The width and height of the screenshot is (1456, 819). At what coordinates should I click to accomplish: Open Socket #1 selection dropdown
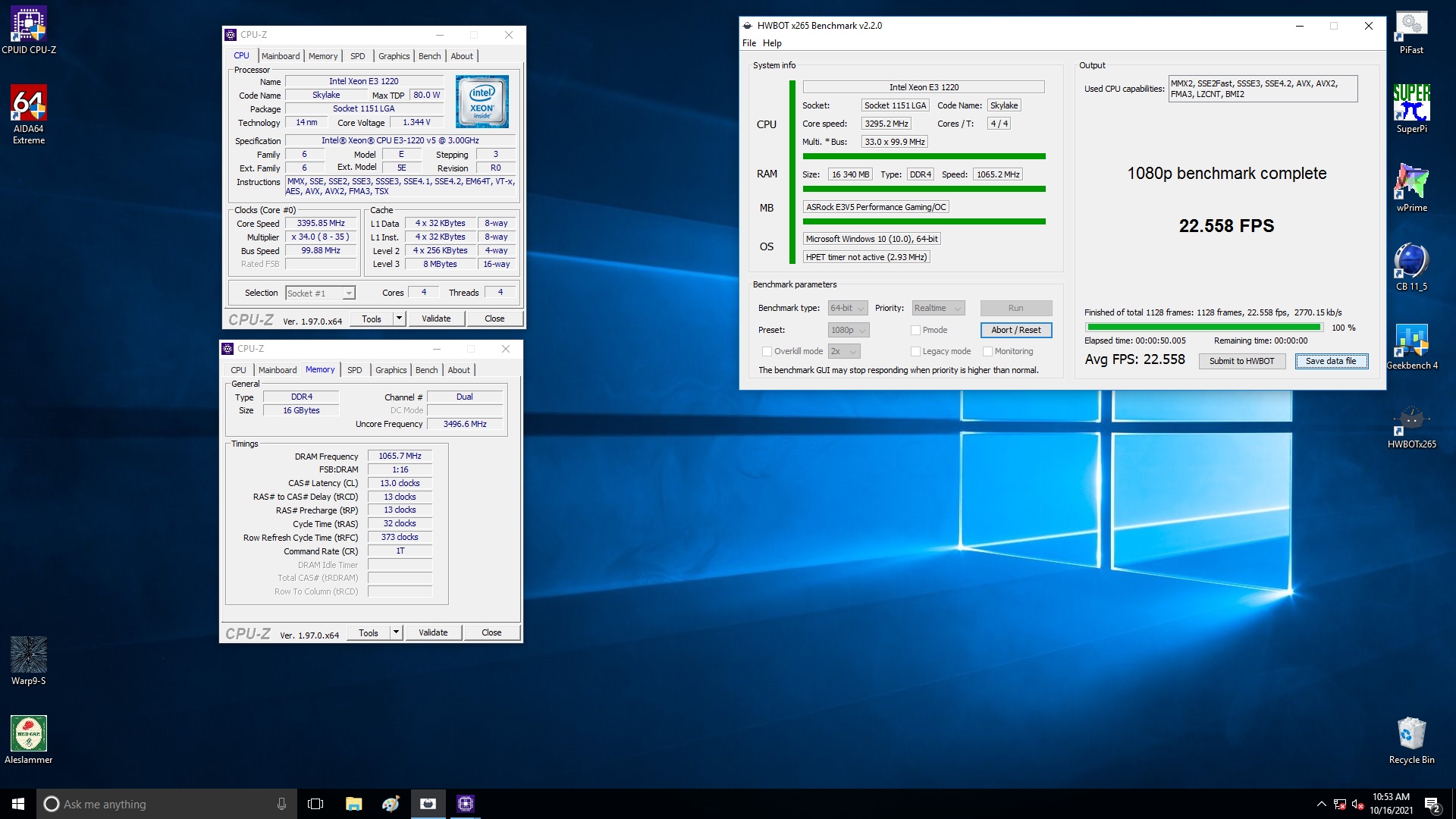[320, 293]
